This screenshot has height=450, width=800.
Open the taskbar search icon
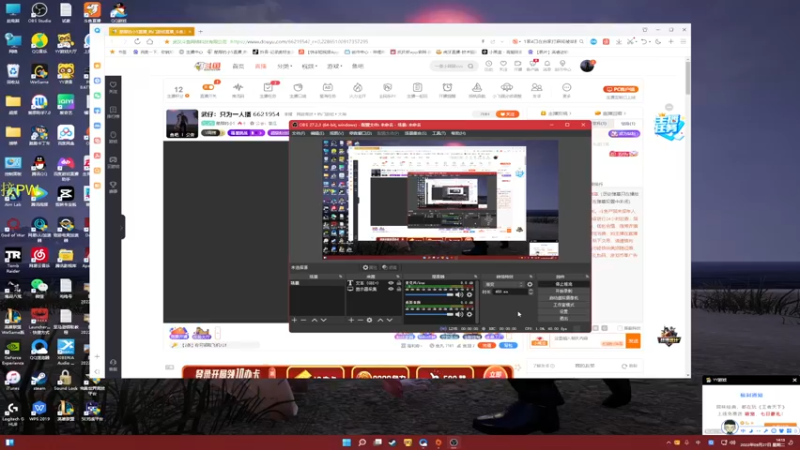362,442
